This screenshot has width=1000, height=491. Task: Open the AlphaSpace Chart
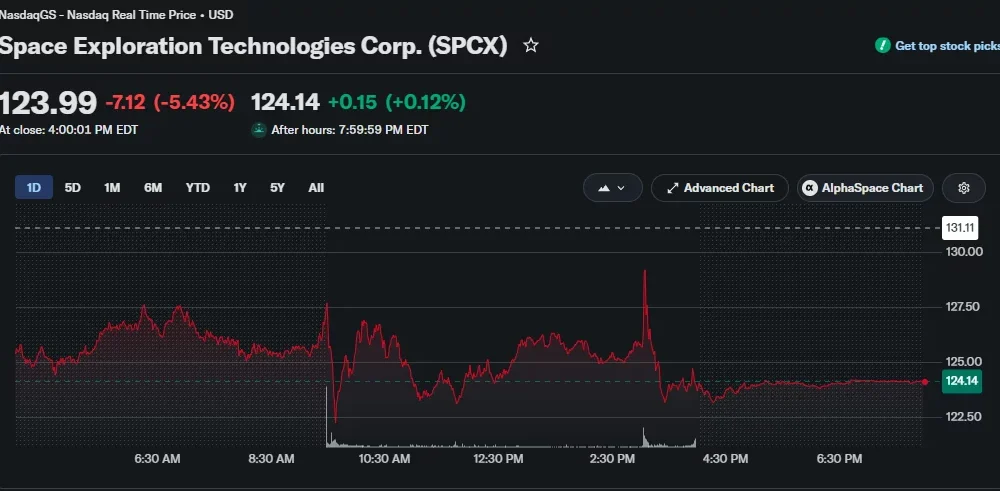(x=865, y=188)
